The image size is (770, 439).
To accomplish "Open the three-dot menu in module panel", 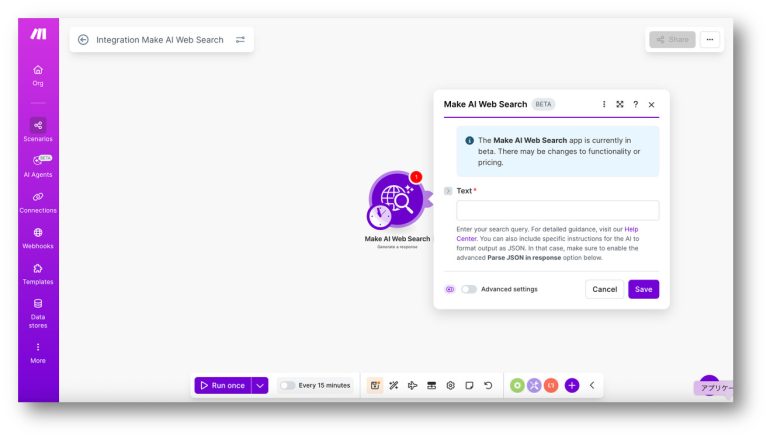I will (x=604, y=104).
